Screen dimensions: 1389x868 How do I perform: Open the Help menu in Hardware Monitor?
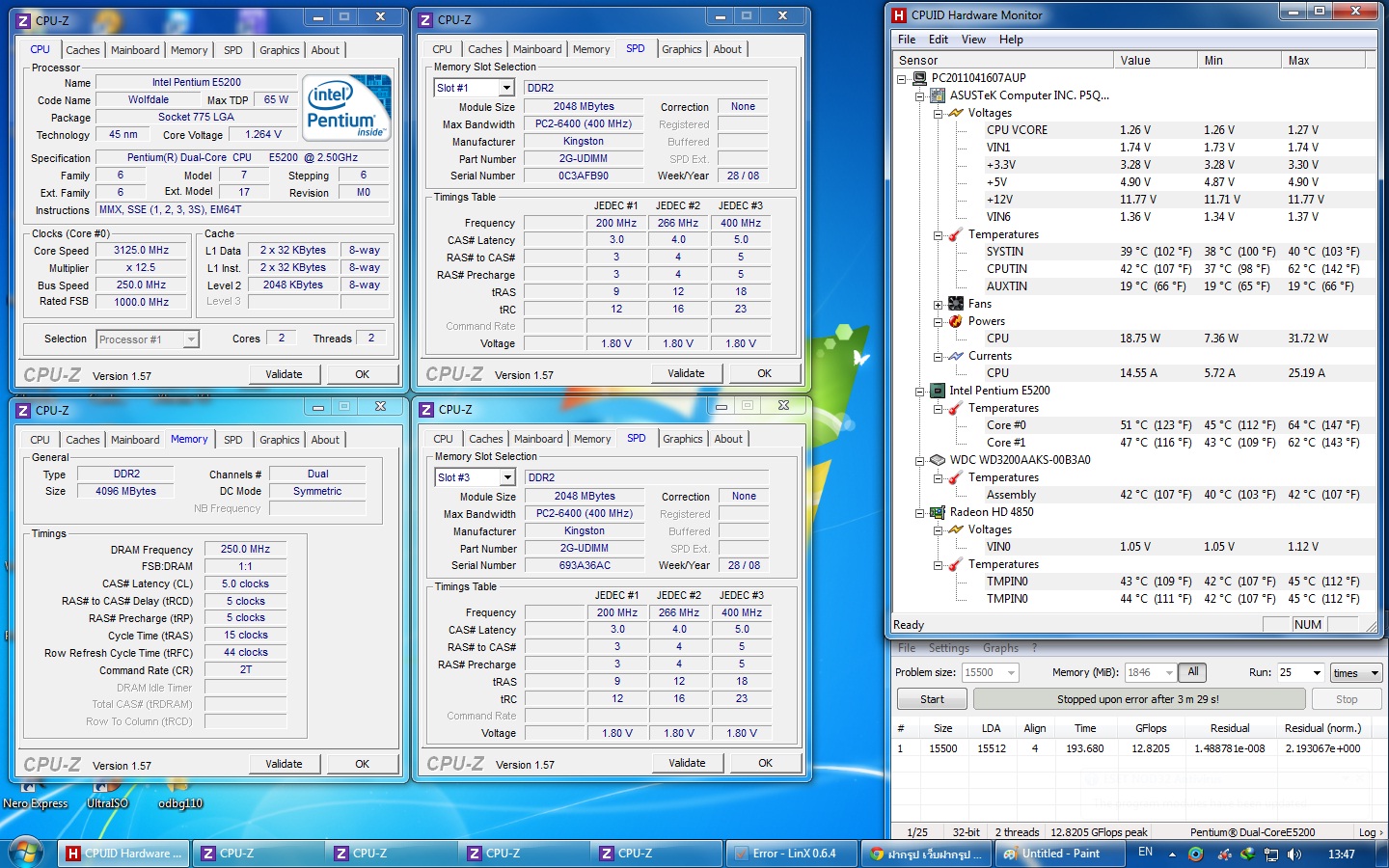coord(1011,40)
